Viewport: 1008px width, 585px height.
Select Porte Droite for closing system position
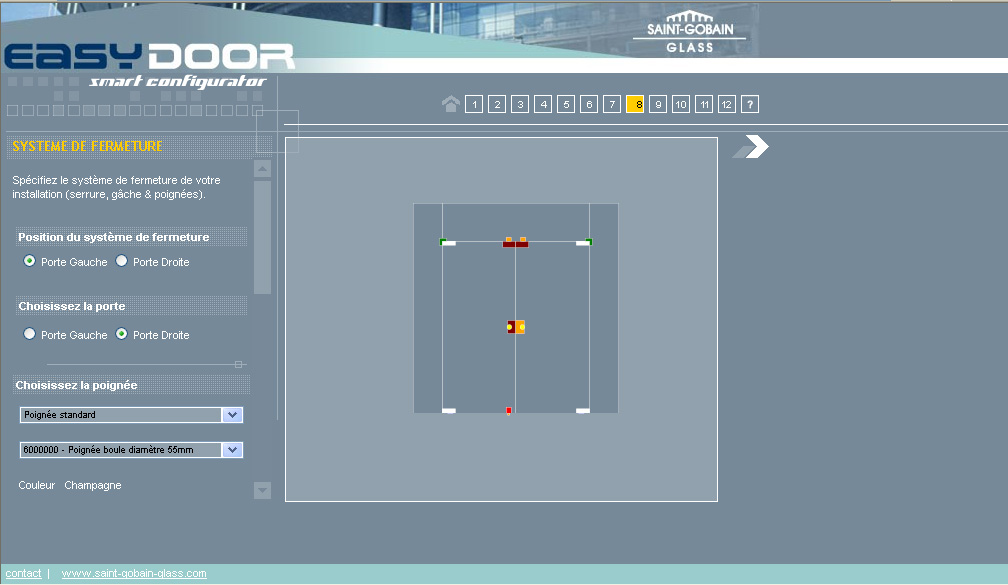pos(122,261)
